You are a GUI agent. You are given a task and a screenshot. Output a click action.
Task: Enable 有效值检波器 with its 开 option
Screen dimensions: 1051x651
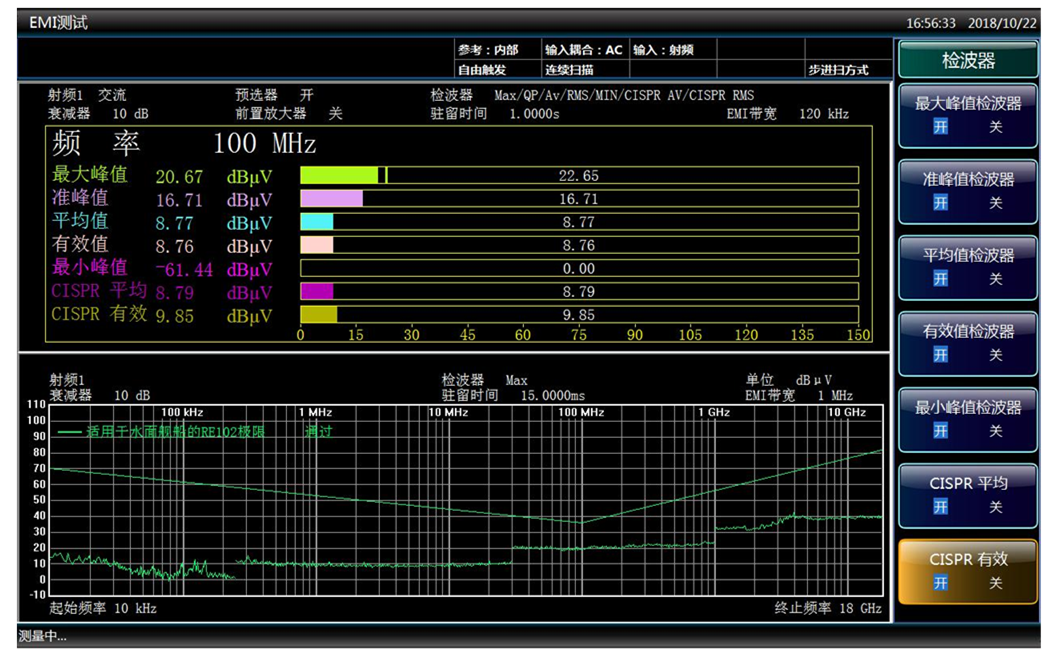[x=940, y=355]
